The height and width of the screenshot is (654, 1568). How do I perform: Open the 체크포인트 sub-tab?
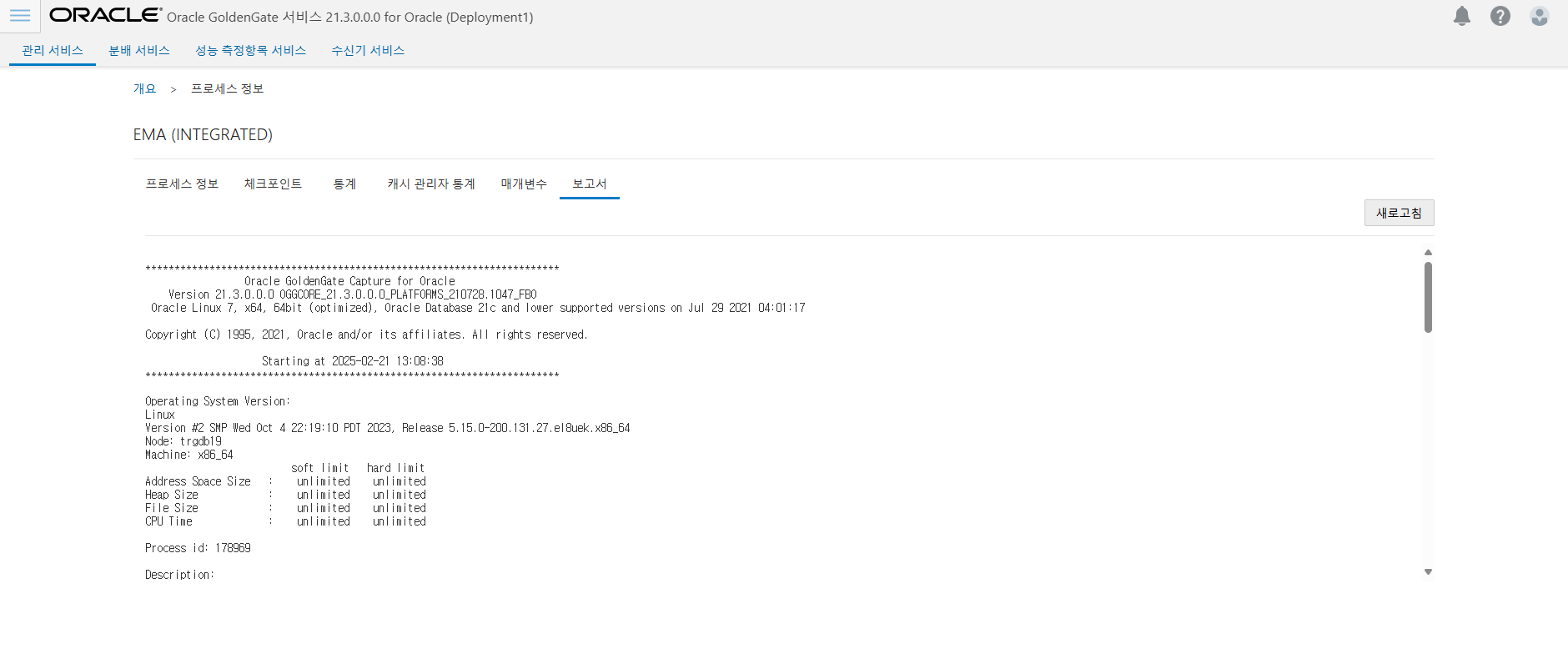pos(273,184)
